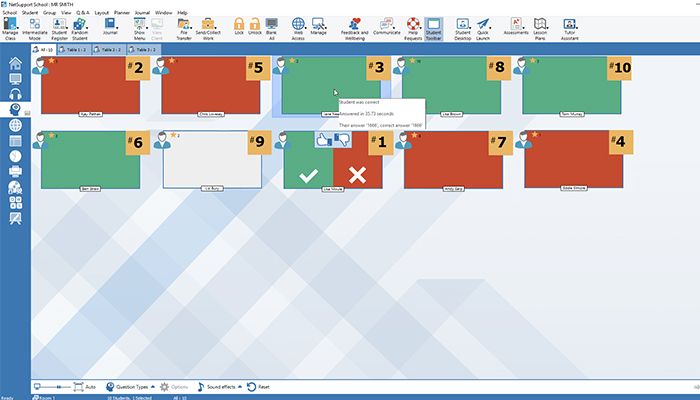
Task: Expand Question Types menu arrow
Action: [153, 387]
